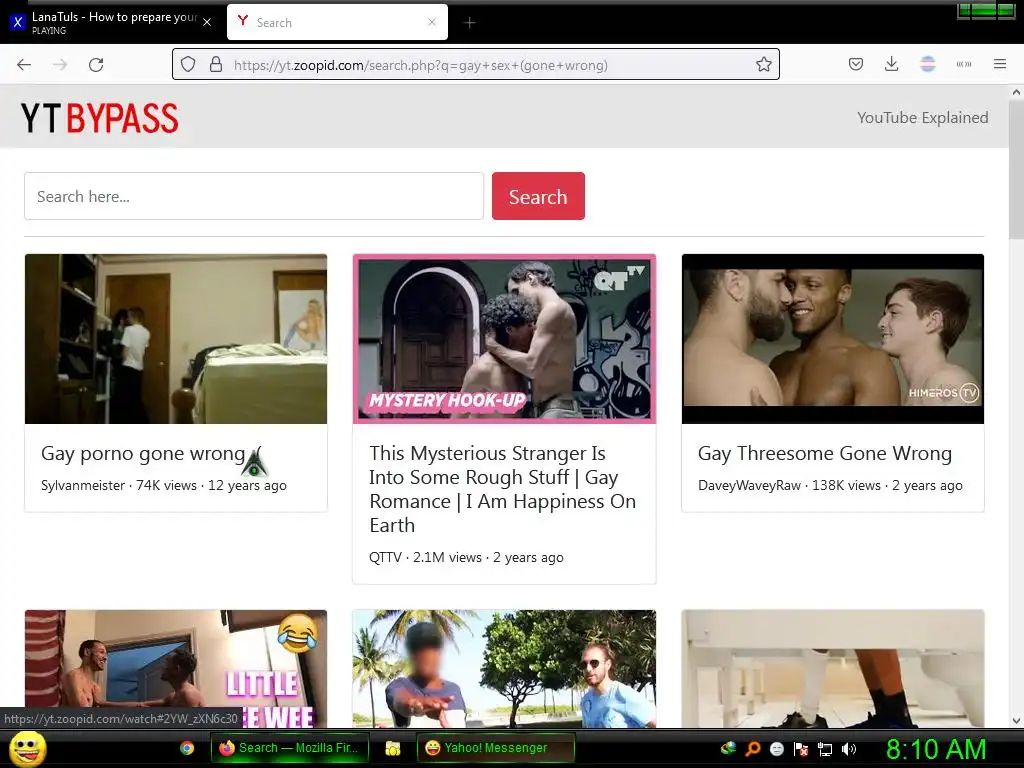Open the Firefox hamburger menu
Screen dimensions: 1024x768
coord(1000,64)
